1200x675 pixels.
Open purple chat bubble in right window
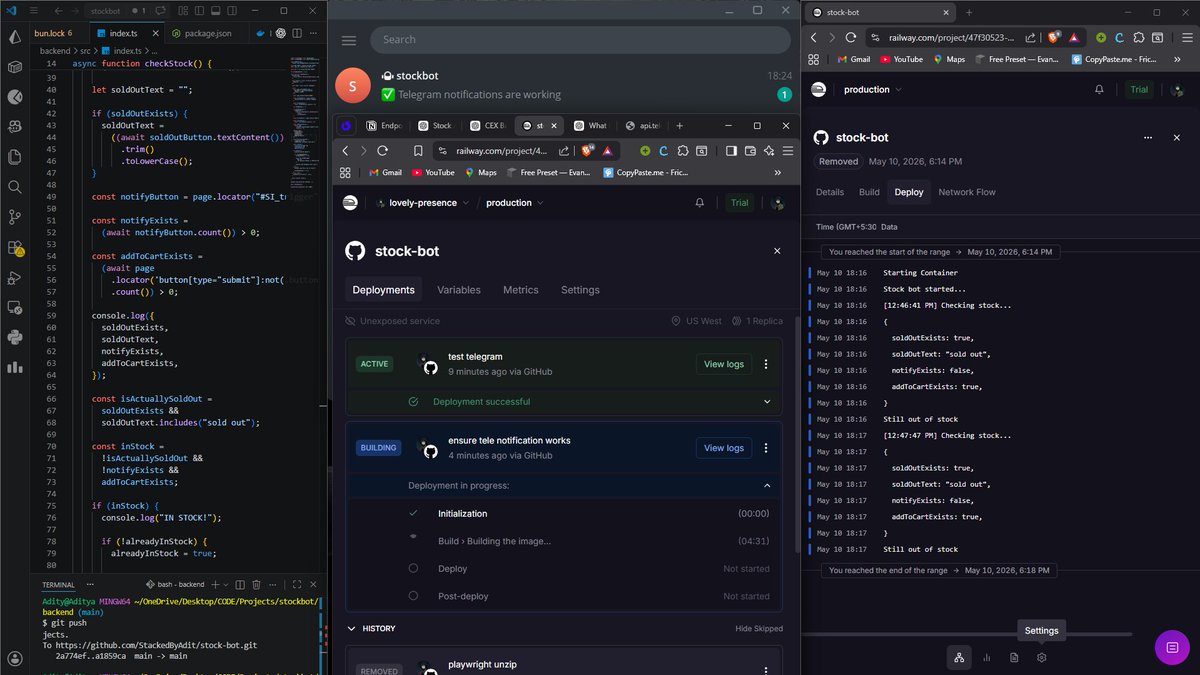pos(1172,647)
